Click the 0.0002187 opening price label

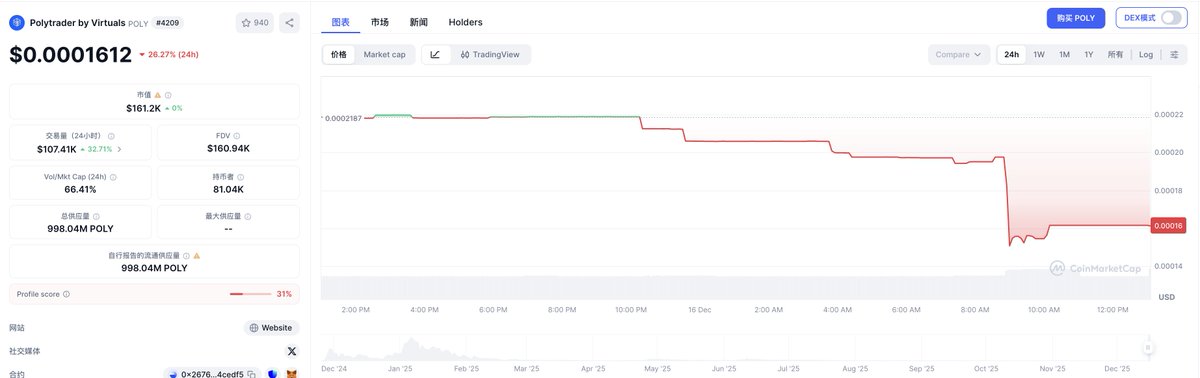coord(342,118)
